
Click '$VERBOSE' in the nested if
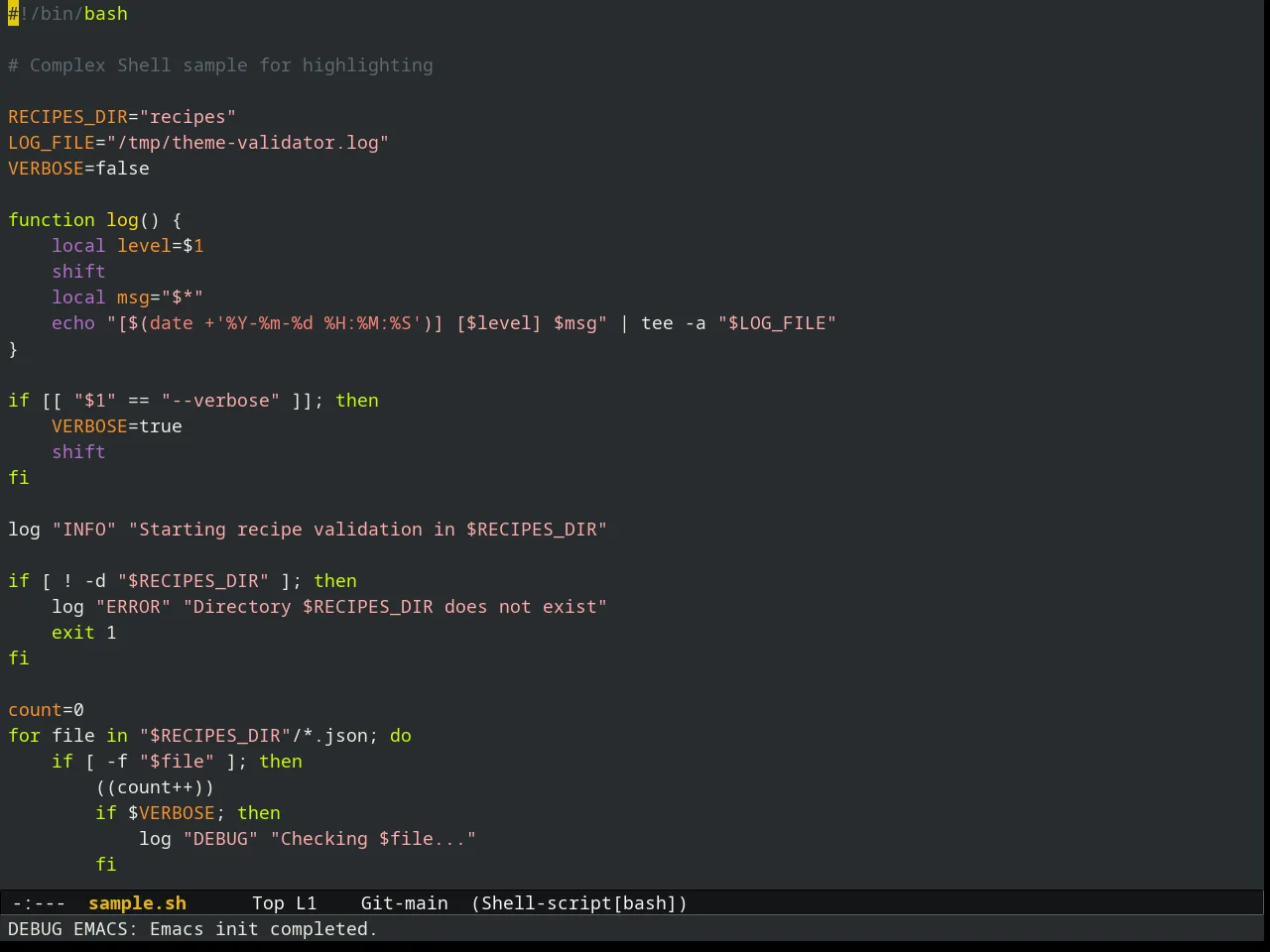tap(172, 813)
